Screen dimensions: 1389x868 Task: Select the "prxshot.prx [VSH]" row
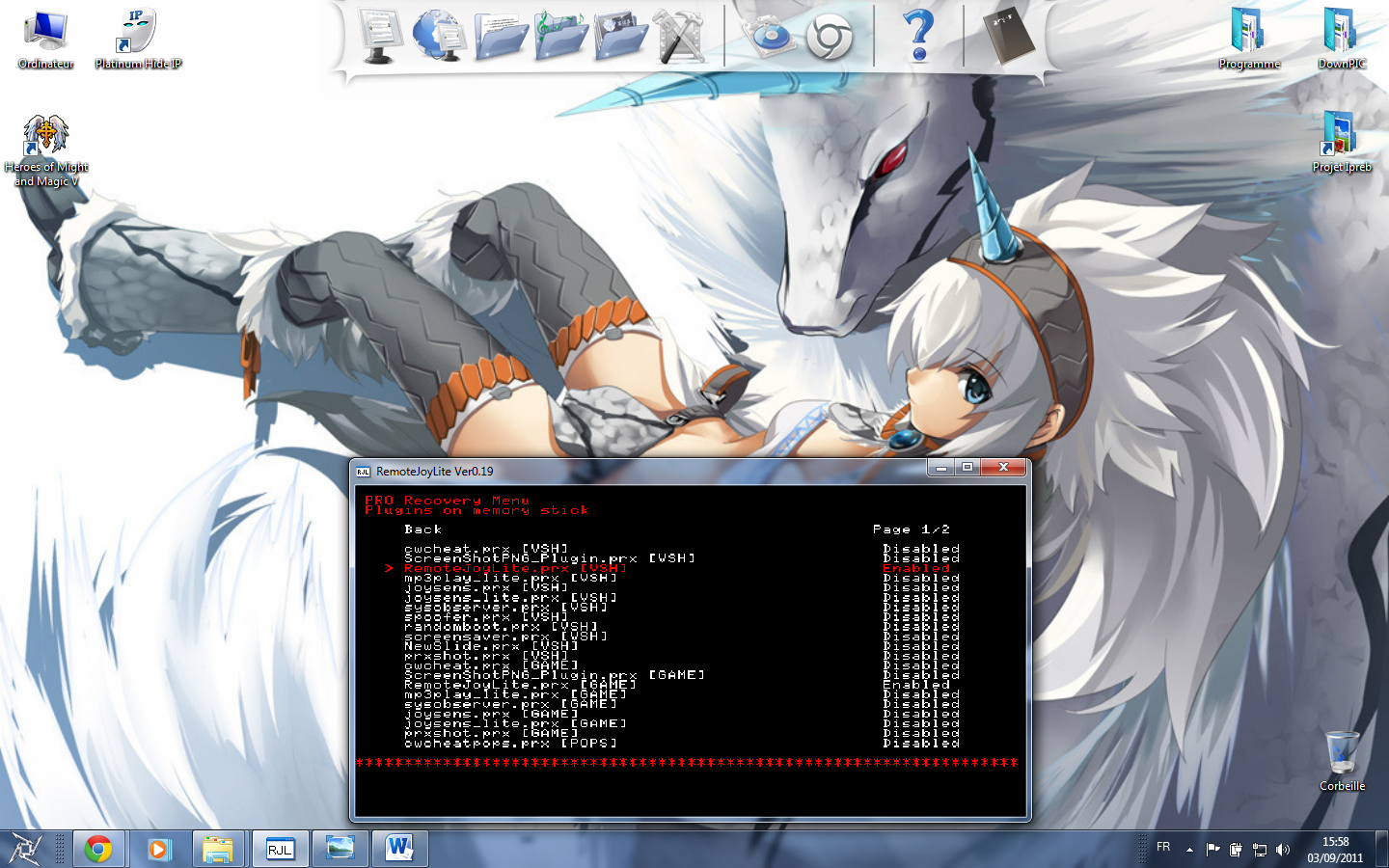(x=682, y=656)
